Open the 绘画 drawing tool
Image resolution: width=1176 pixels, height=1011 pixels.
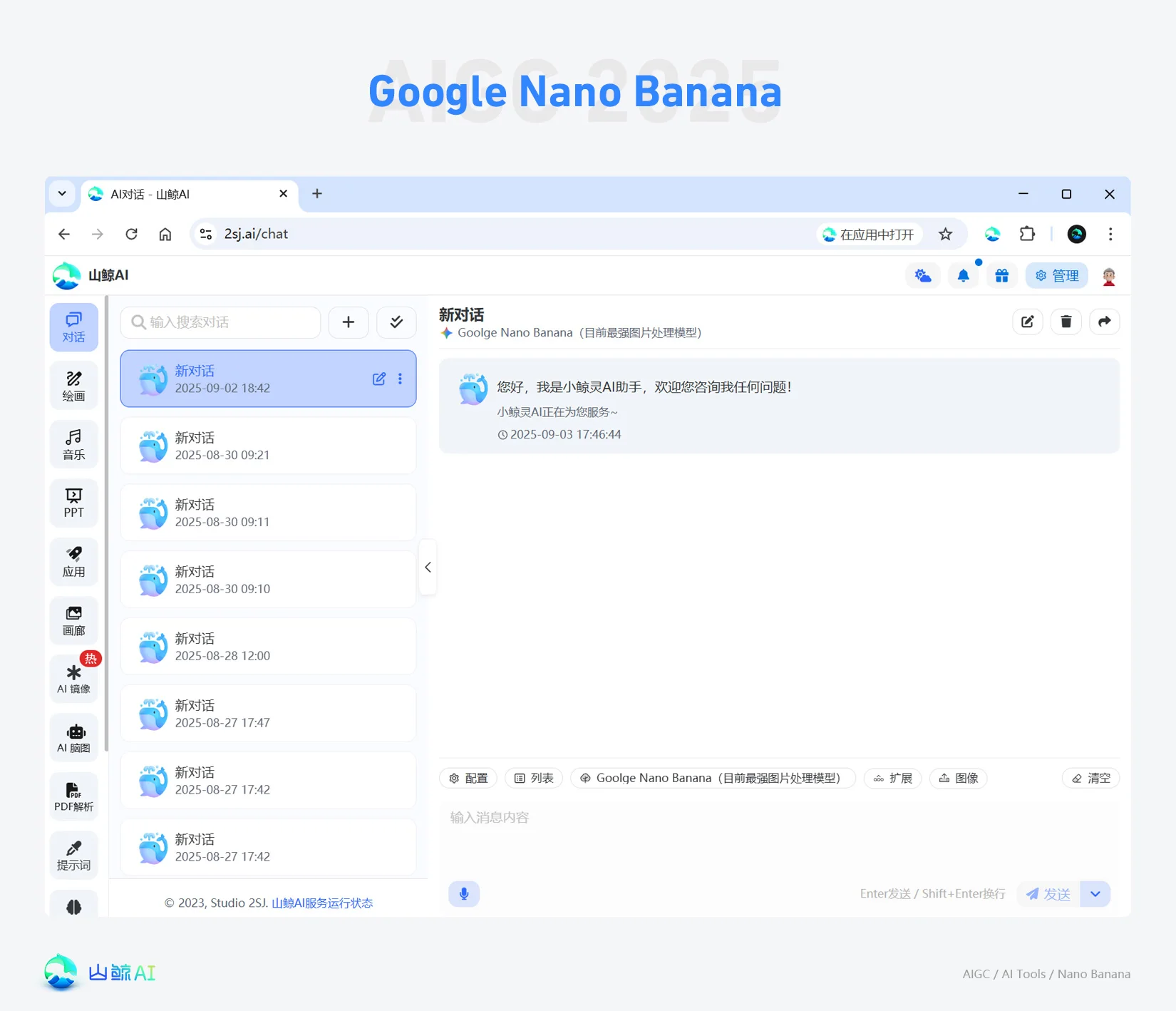[x=73, y=386]
